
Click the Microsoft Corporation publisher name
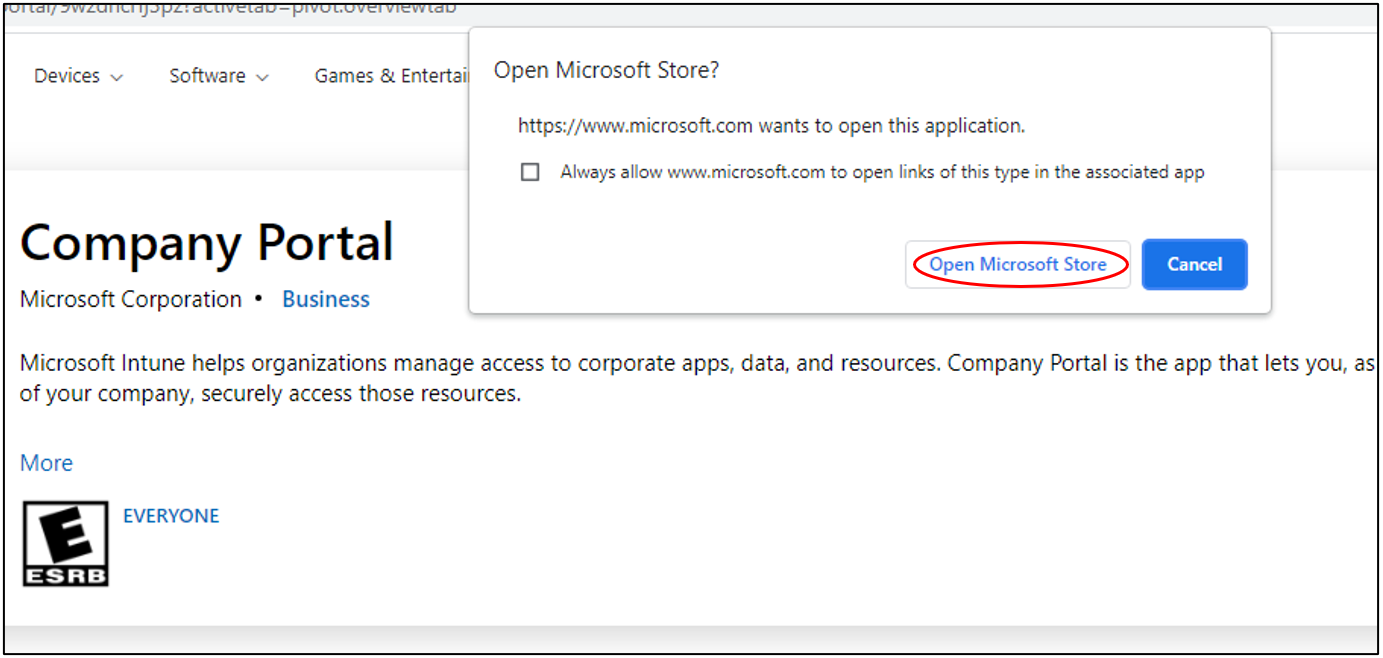click(x=131, y=299)
